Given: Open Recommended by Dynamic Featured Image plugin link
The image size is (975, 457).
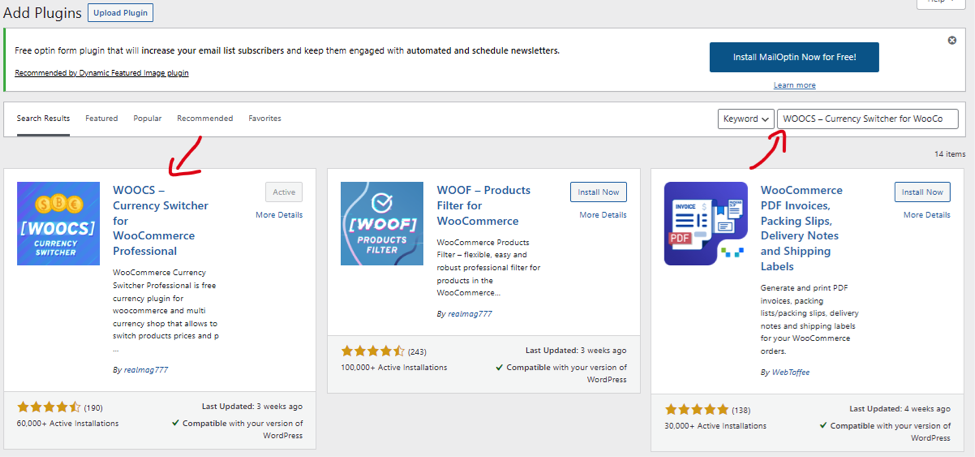Looking at the screenshot, I should coord(101,73).
